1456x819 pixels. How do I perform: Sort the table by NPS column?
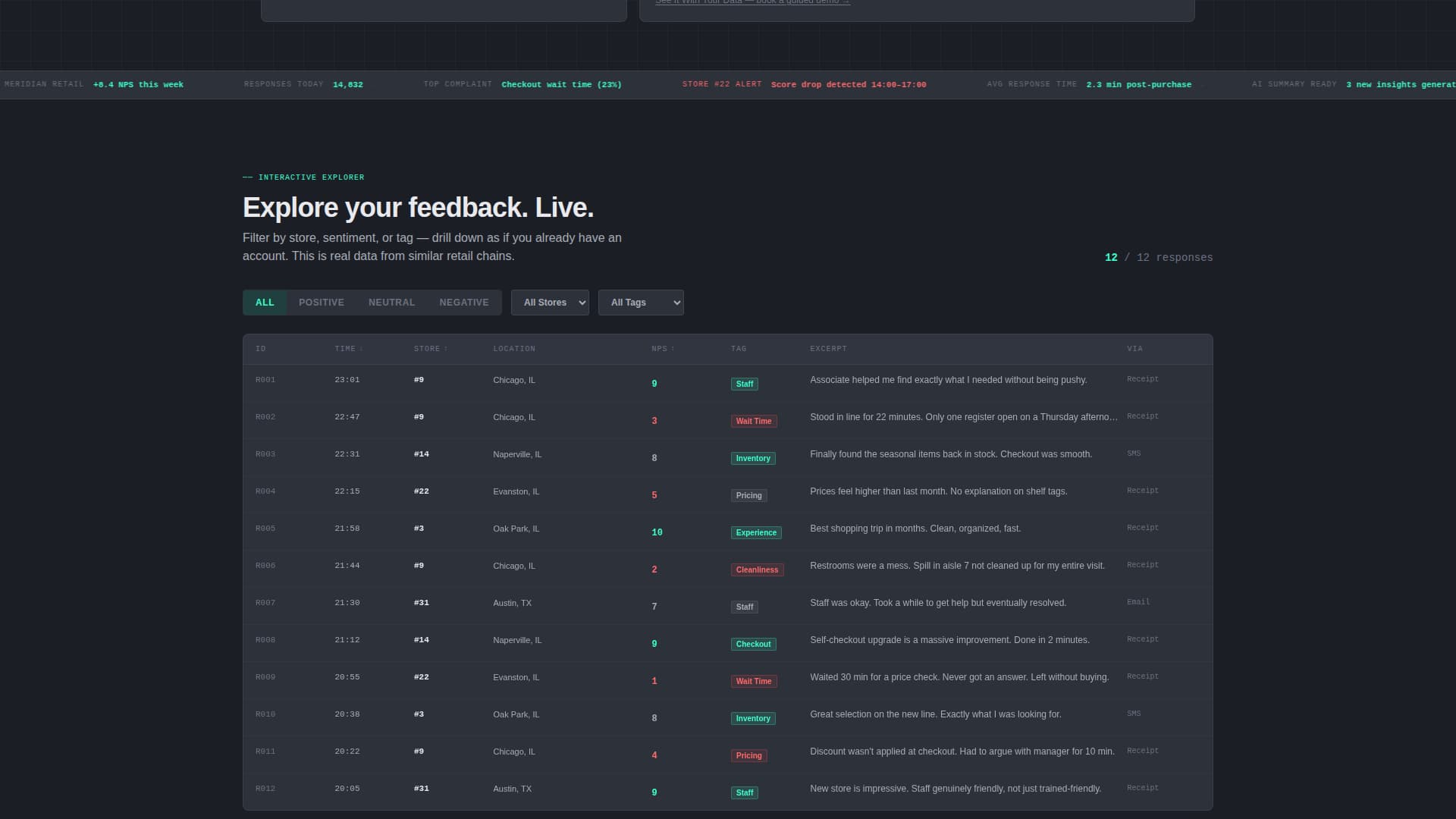coord(662,349)
